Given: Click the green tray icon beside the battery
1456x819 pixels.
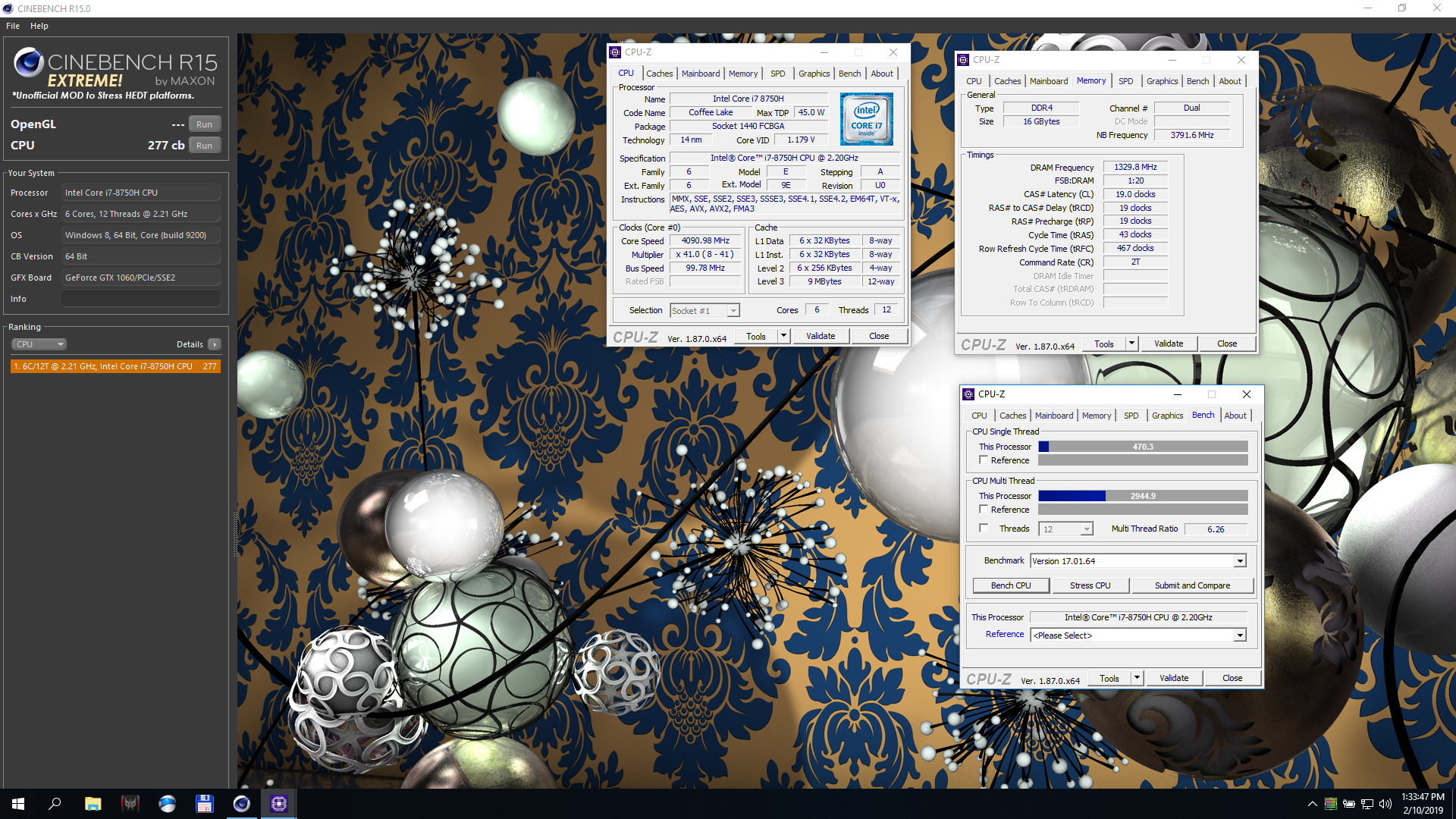Looking at the screenshot, I should 1331,804.
